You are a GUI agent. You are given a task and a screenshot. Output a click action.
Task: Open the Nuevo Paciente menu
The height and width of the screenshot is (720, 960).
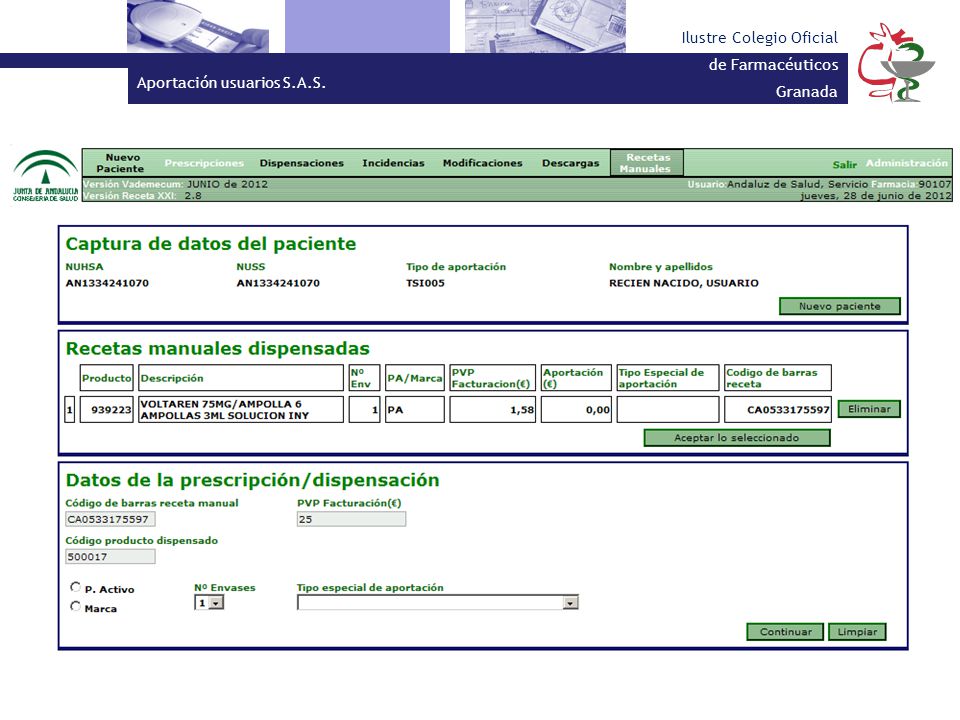pyautogui.click(x=120, y=163)
